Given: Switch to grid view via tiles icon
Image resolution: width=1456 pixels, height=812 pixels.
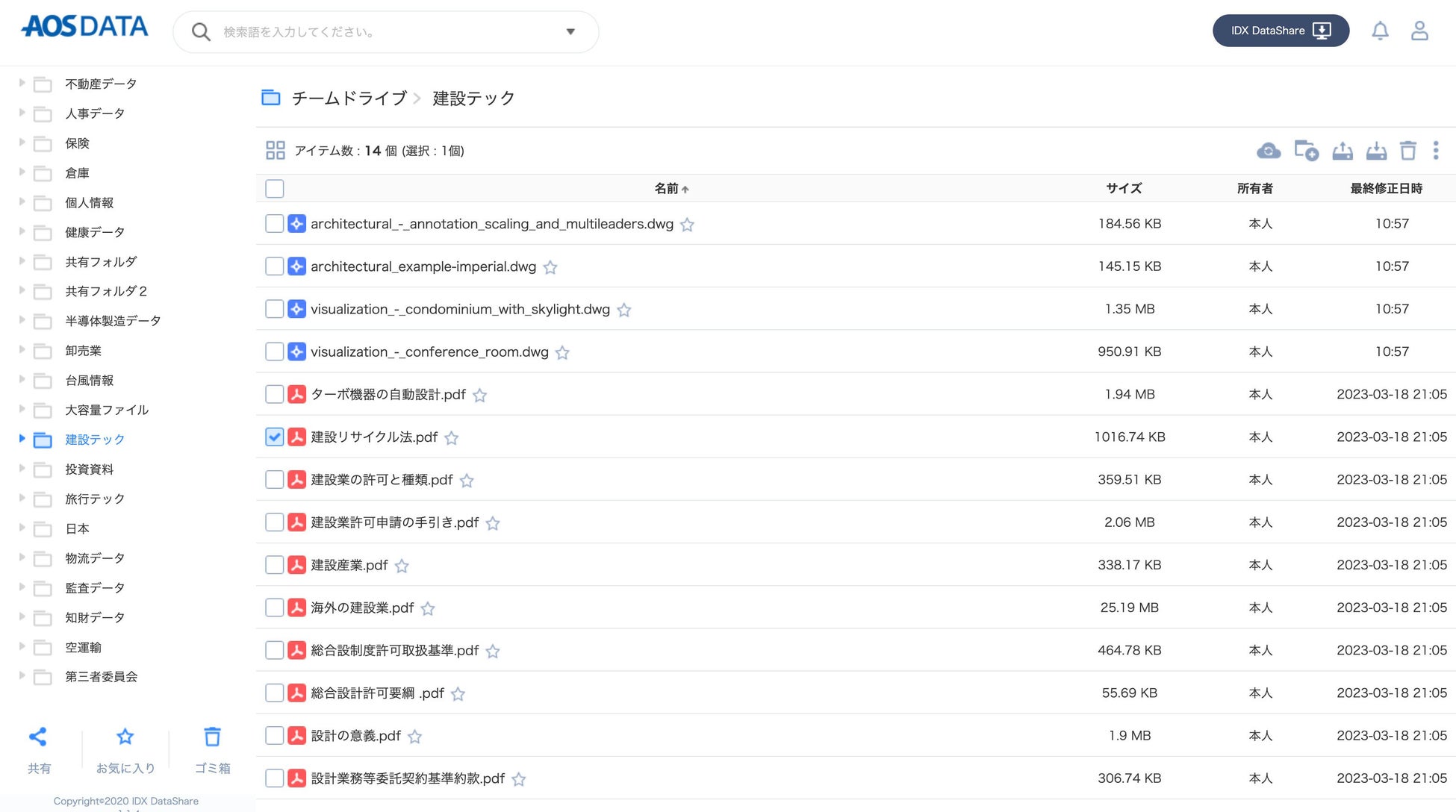Looking at the screenshot, I should point(275,151).
